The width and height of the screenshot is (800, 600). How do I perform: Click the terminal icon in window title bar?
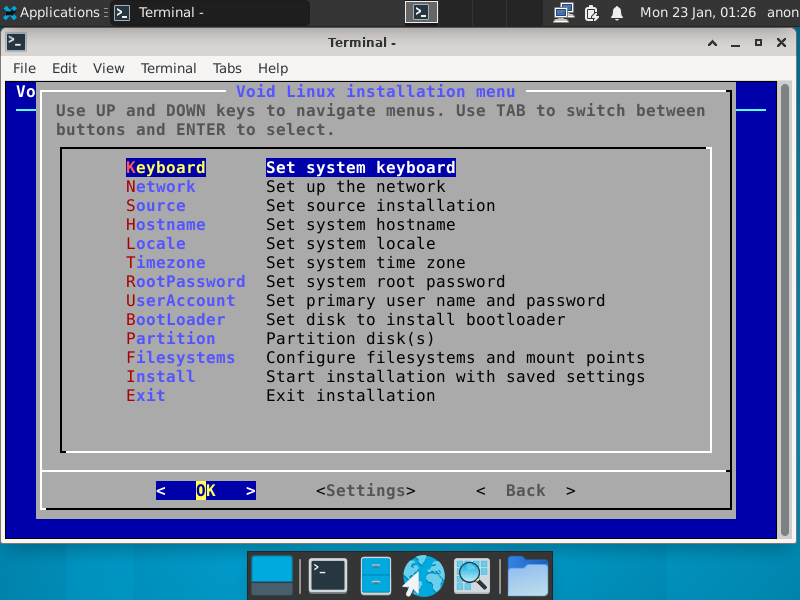point(16,42)
